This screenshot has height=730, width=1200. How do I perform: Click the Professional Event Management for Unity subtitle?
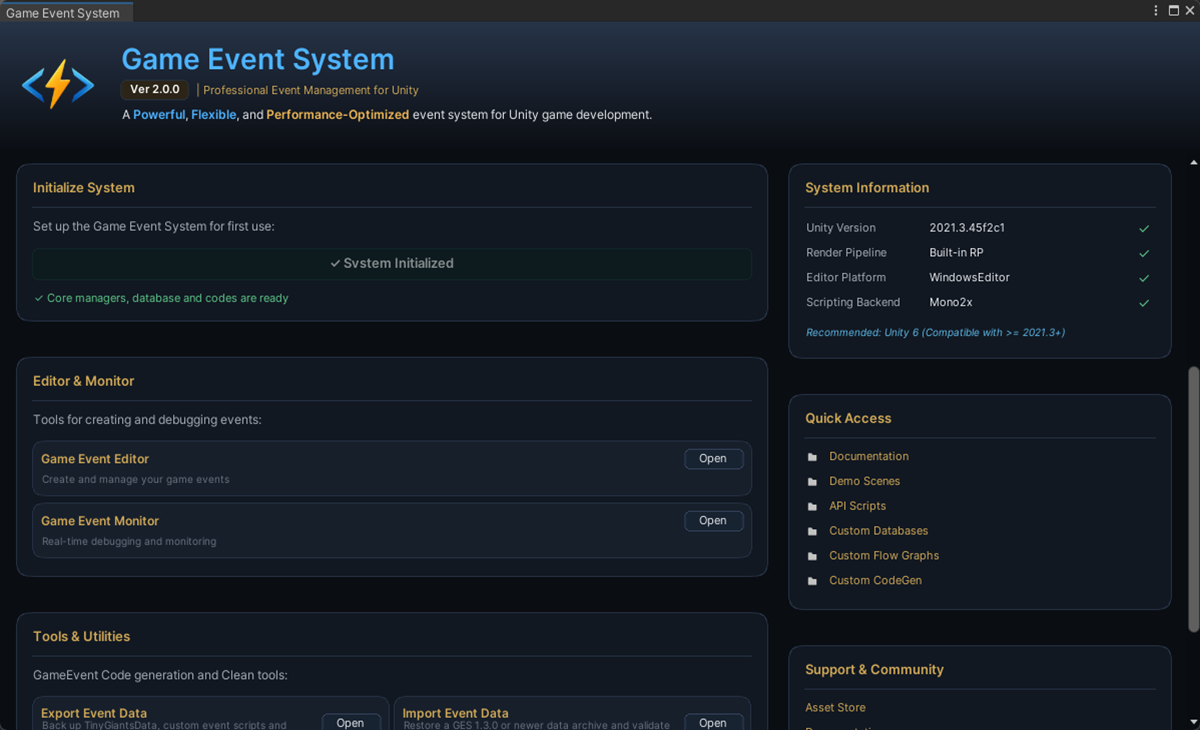coord(311,90)
